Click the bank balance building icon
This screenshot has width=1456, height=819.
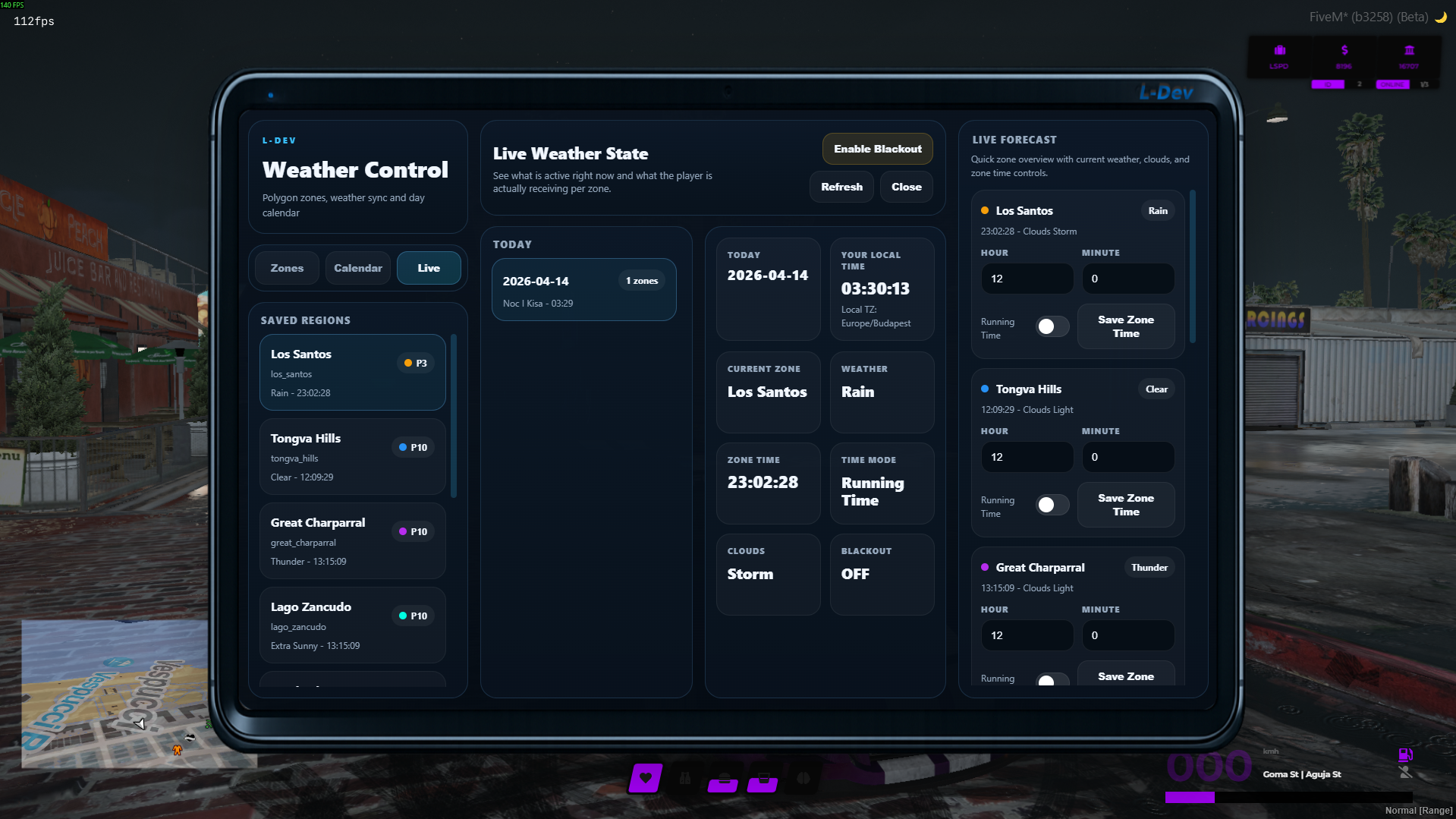1409,50
